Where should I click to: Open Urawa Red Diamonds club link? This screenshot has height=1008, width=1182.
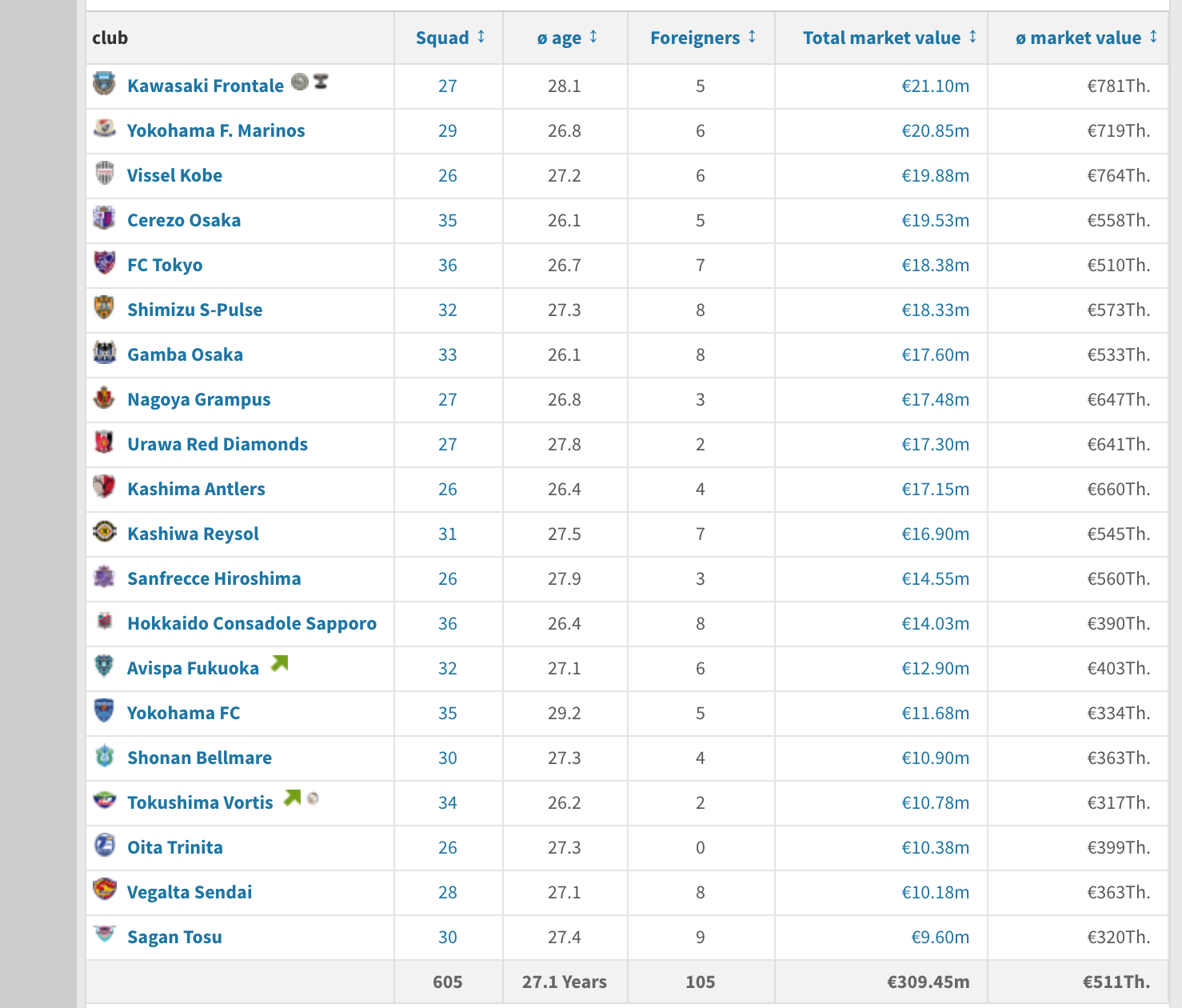click(x=218, y=444)
